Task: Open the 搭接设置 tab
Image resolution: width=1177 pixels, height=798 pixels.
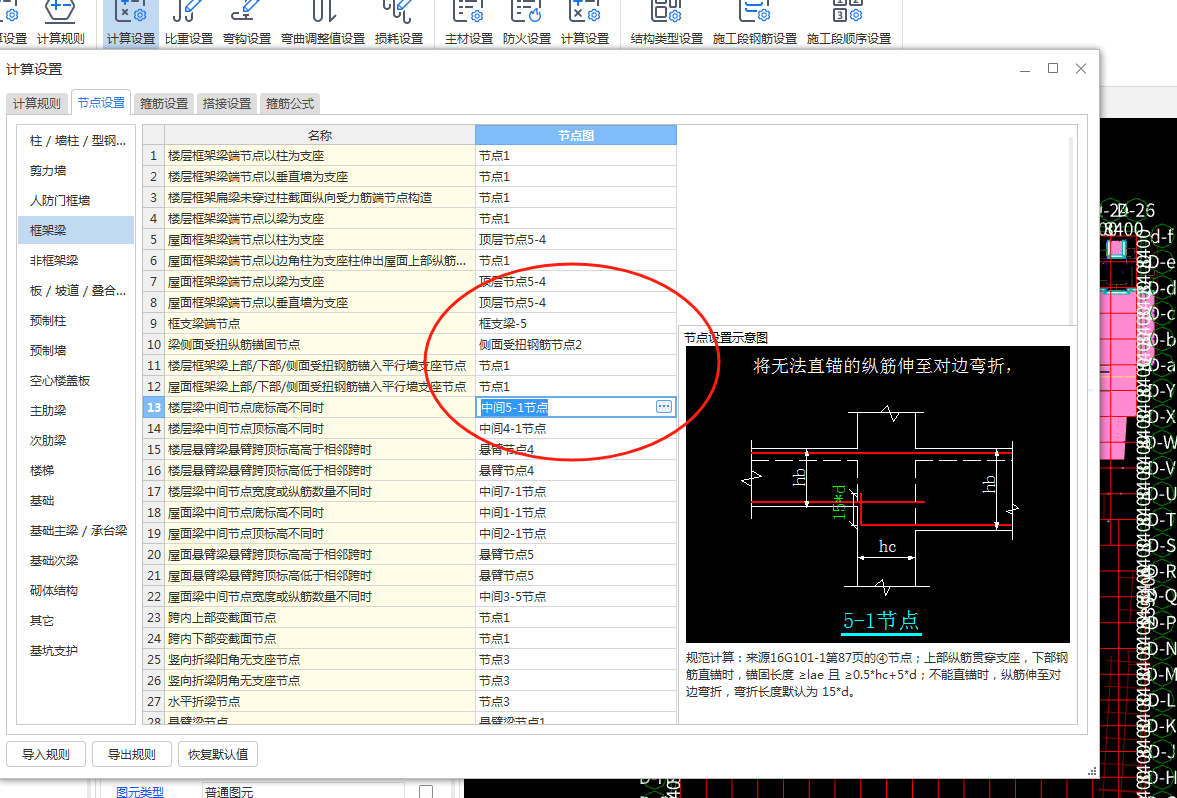Action: point(227,104)
